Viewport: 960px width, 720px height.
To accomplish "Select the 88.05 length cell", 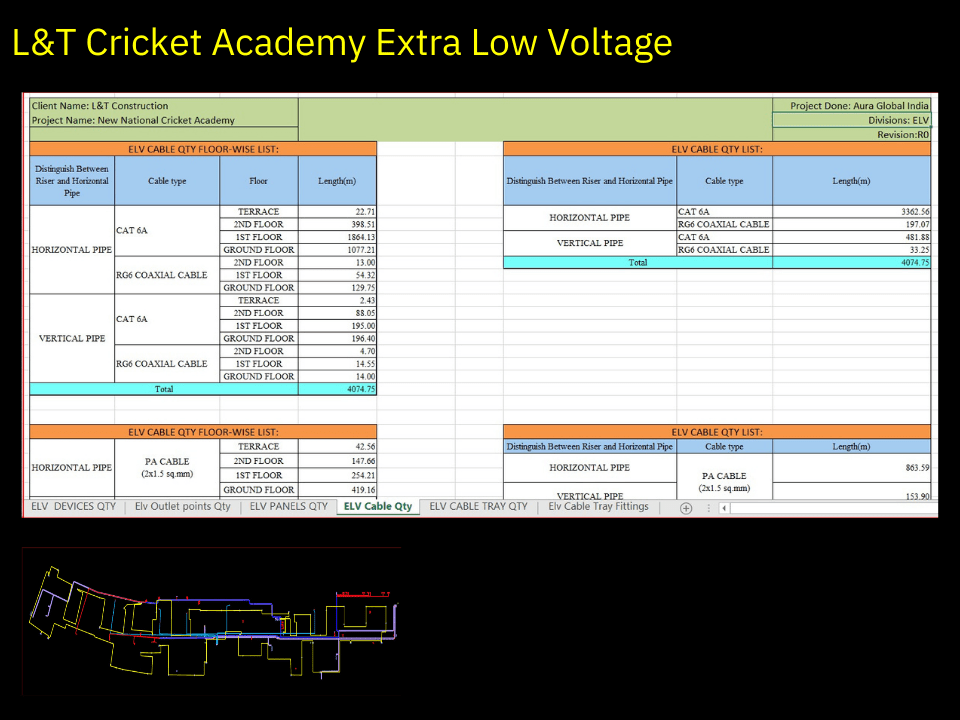I will point(337,313).
